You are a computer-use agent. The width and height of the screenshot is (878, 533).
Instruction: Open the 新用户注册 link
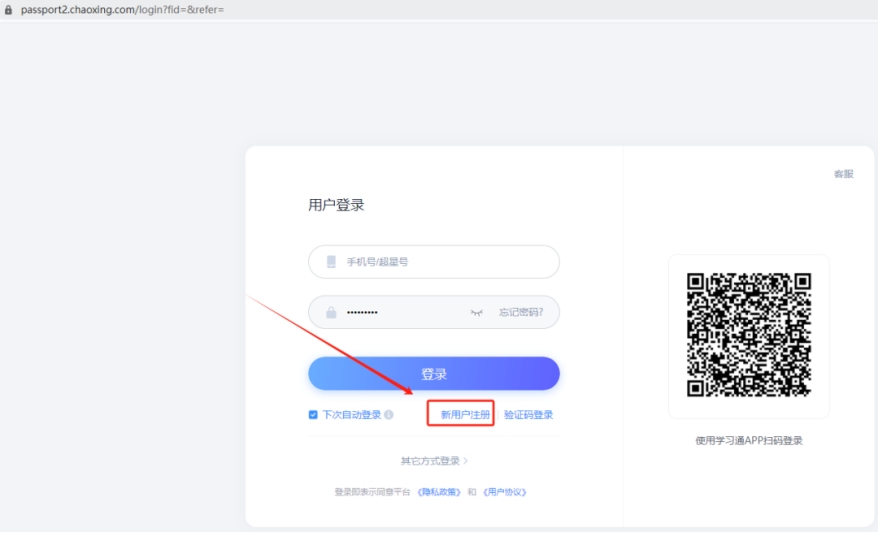pos(465,415)
